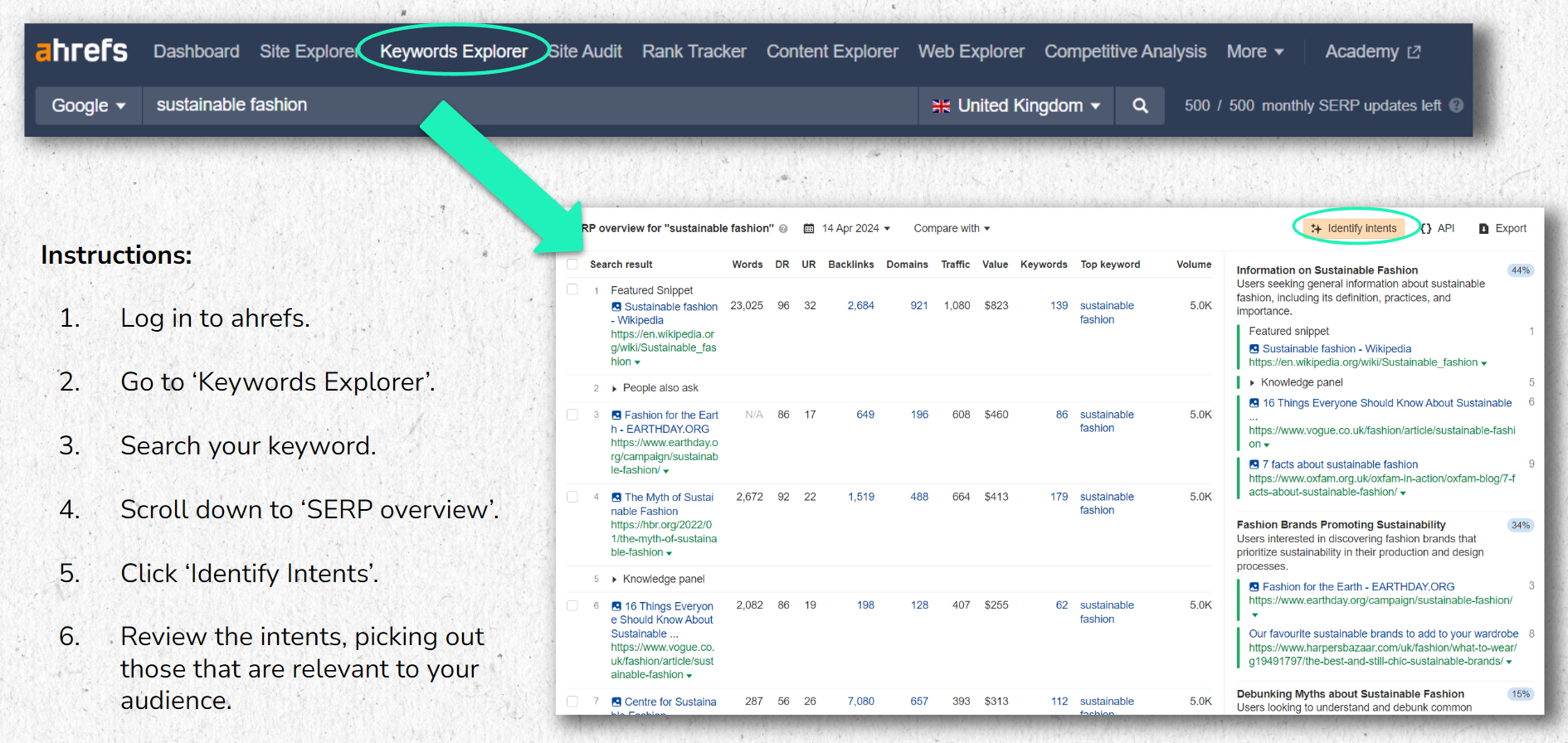Click page icon beside Sustainable fashion Wikipedia in results table
Viewport: 1568px width, 743px height.
coord(616,307)
